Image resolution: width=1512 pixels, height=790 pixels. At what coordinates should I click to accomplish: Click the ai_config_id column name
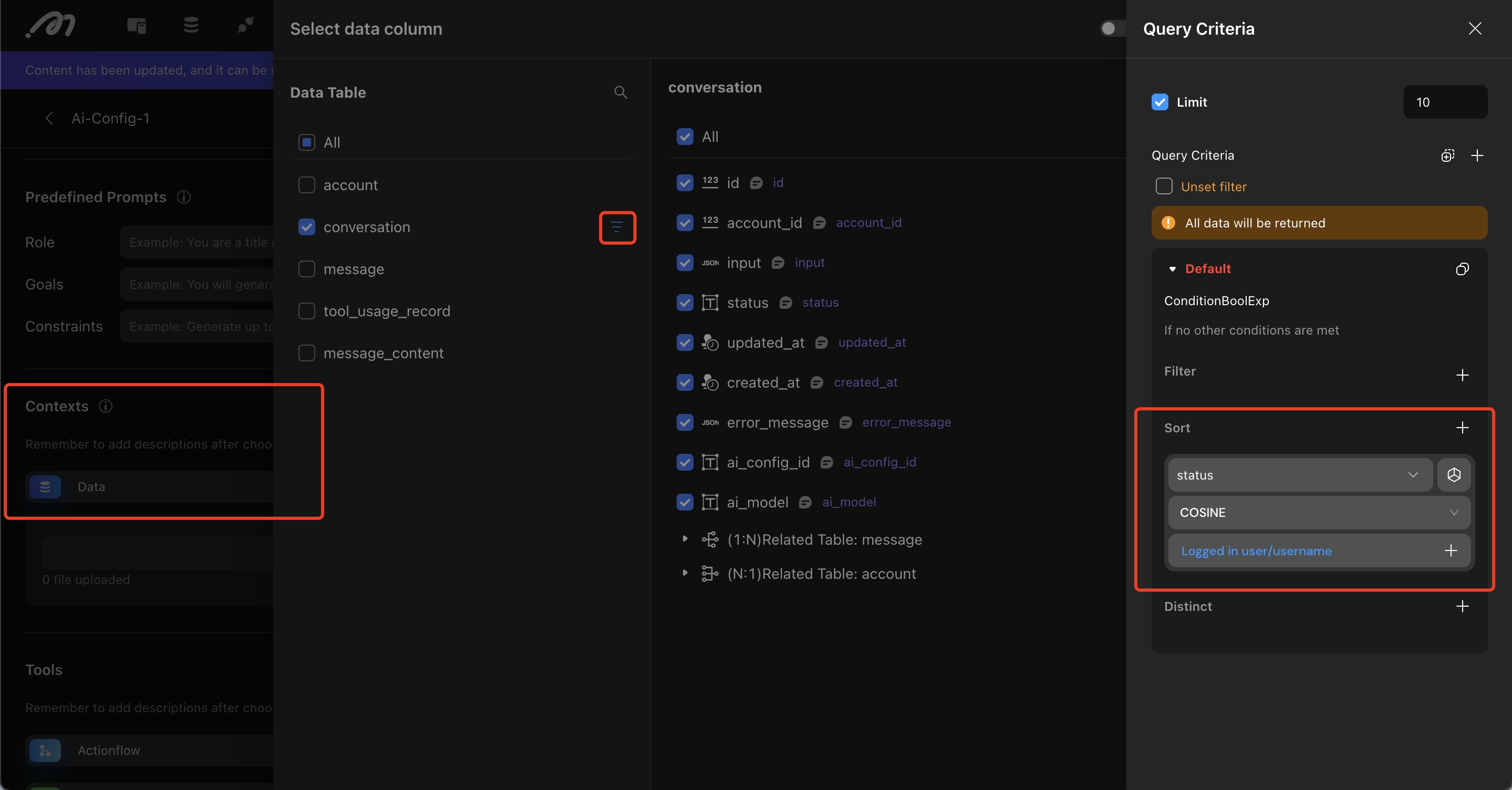(768, 462)
